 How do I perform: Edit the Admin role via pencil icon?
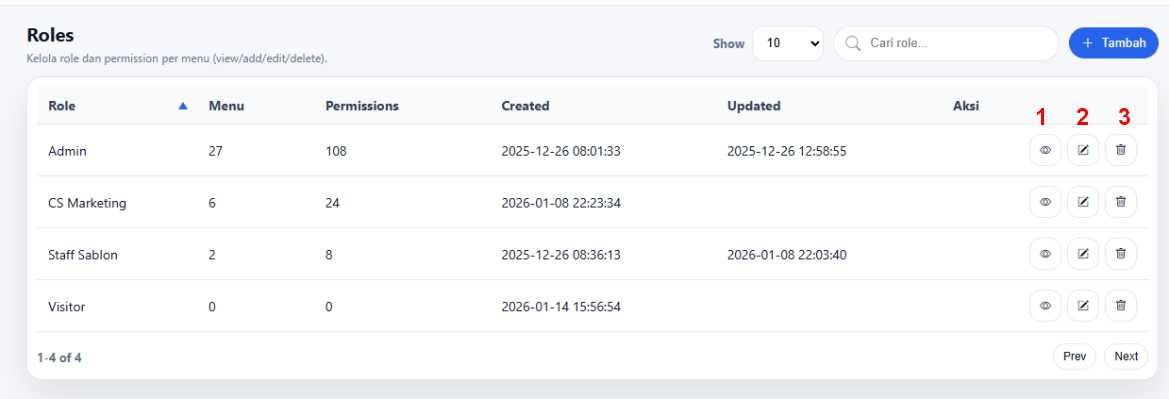[1083, 150]
